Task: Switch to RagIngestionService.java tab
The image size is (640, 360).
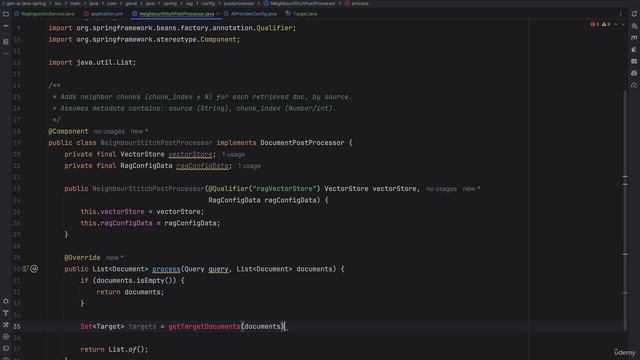Action: pos(44,14)
